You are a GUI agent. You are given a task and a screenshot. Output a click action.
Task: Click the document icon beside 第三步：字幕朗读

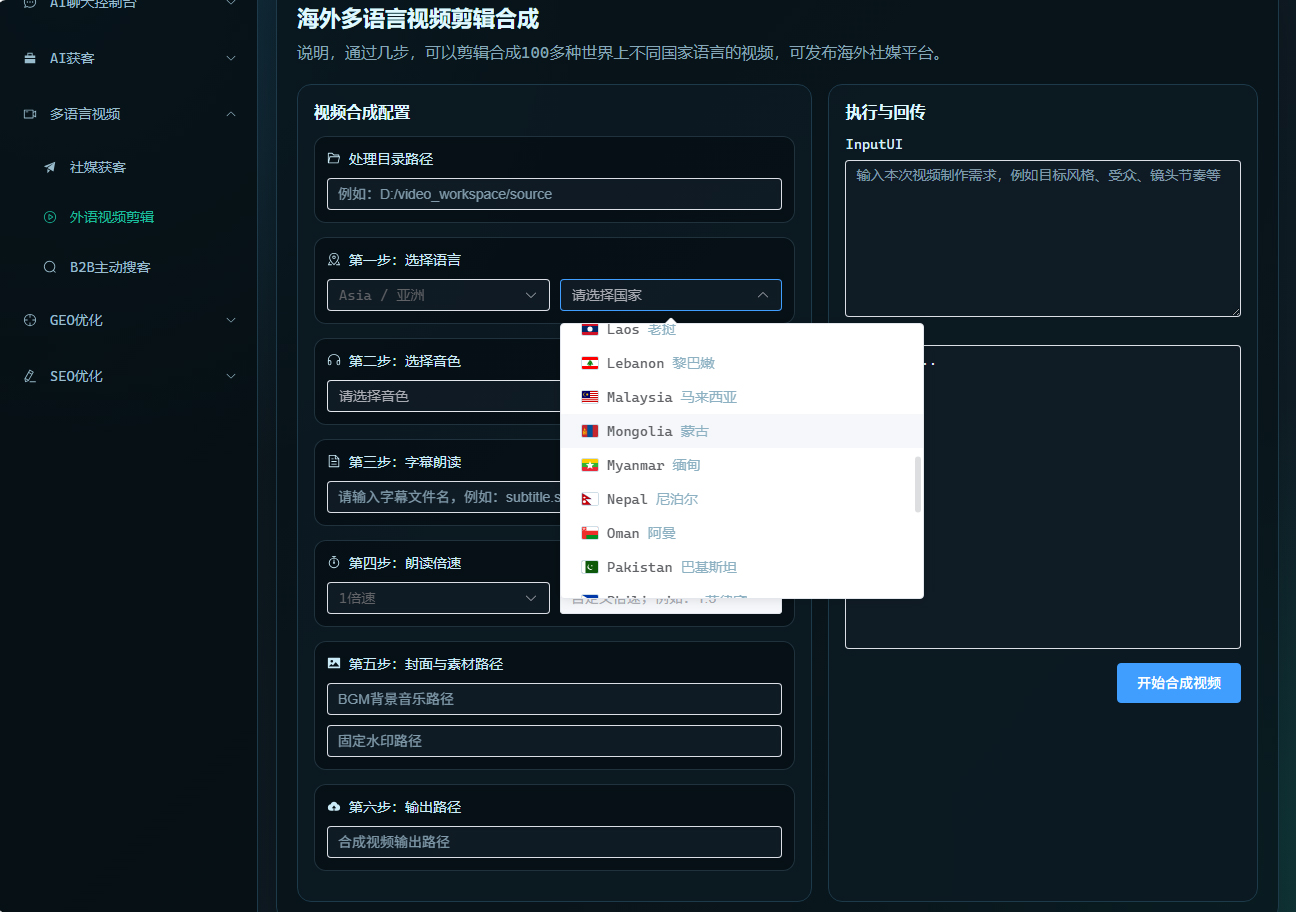[x=334, y=462]
